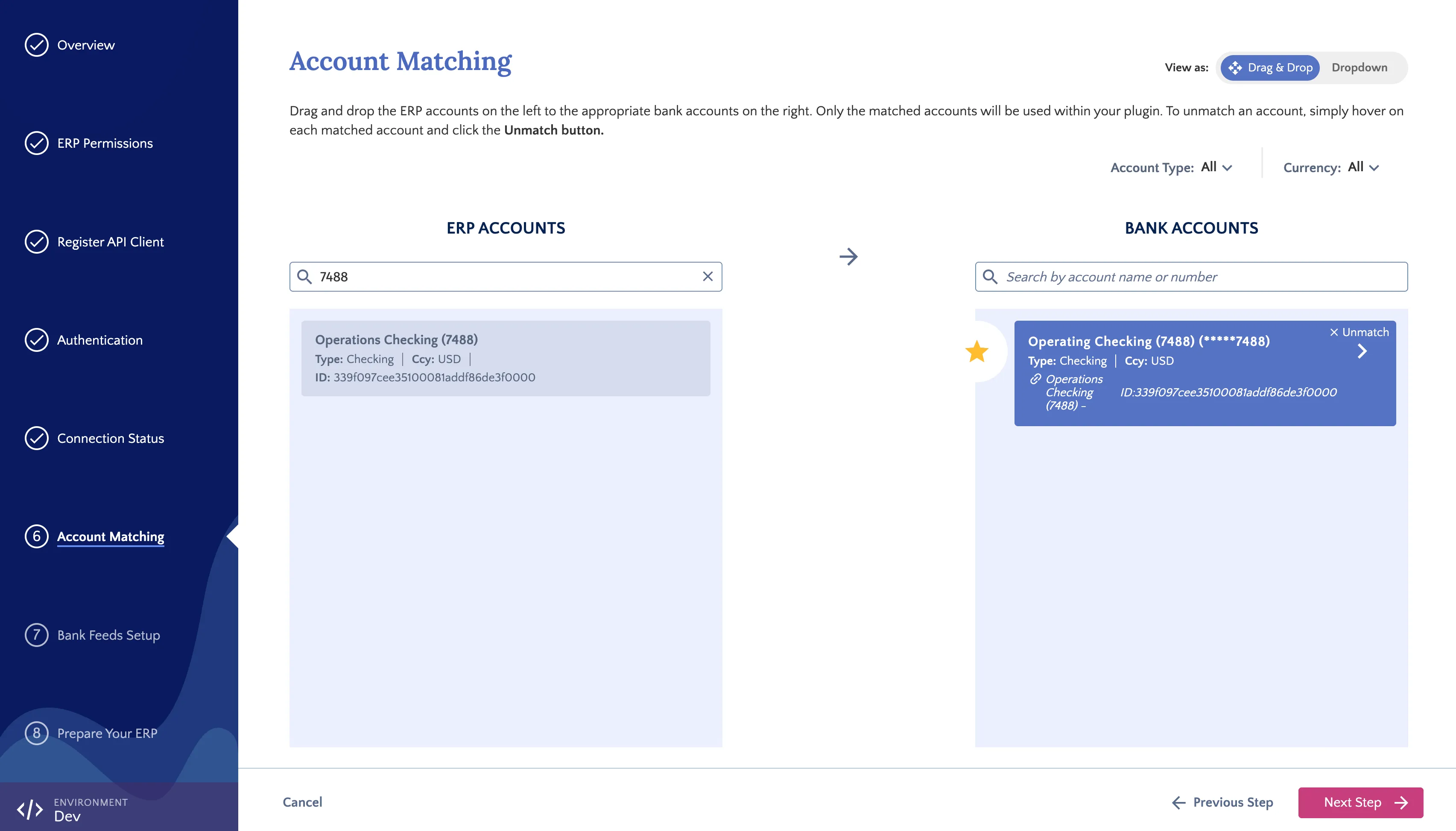Switch view to Dropdown mode
The image size is (1456, 831).
tap(1359, 67)
